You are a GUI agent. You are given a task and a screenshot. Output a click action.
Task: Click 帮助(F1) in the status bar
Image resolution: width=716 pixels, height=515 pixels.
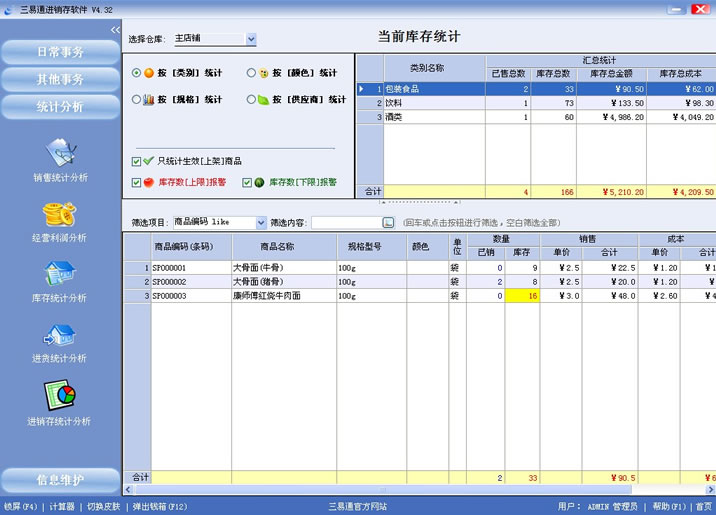(x=669, y=506)
